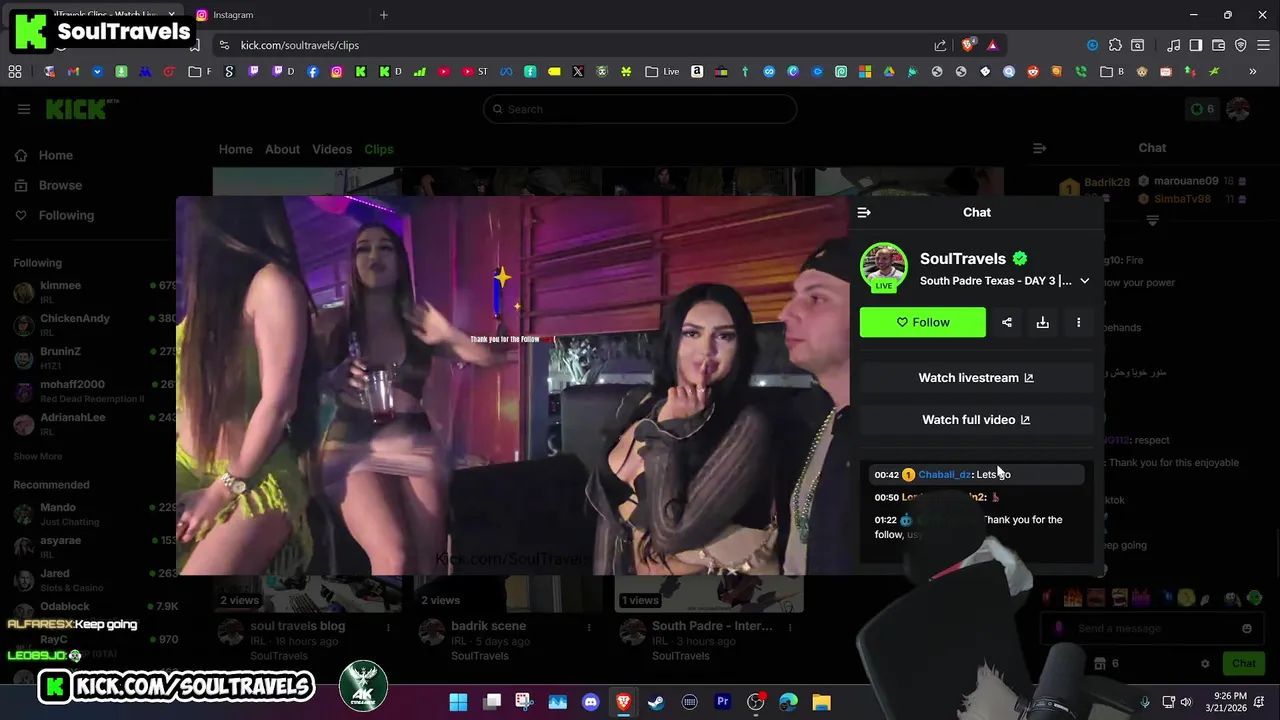Screen dimensions: 1280x720
Task: Open File Explorer from the taskbar
Action: click(821, 702)
